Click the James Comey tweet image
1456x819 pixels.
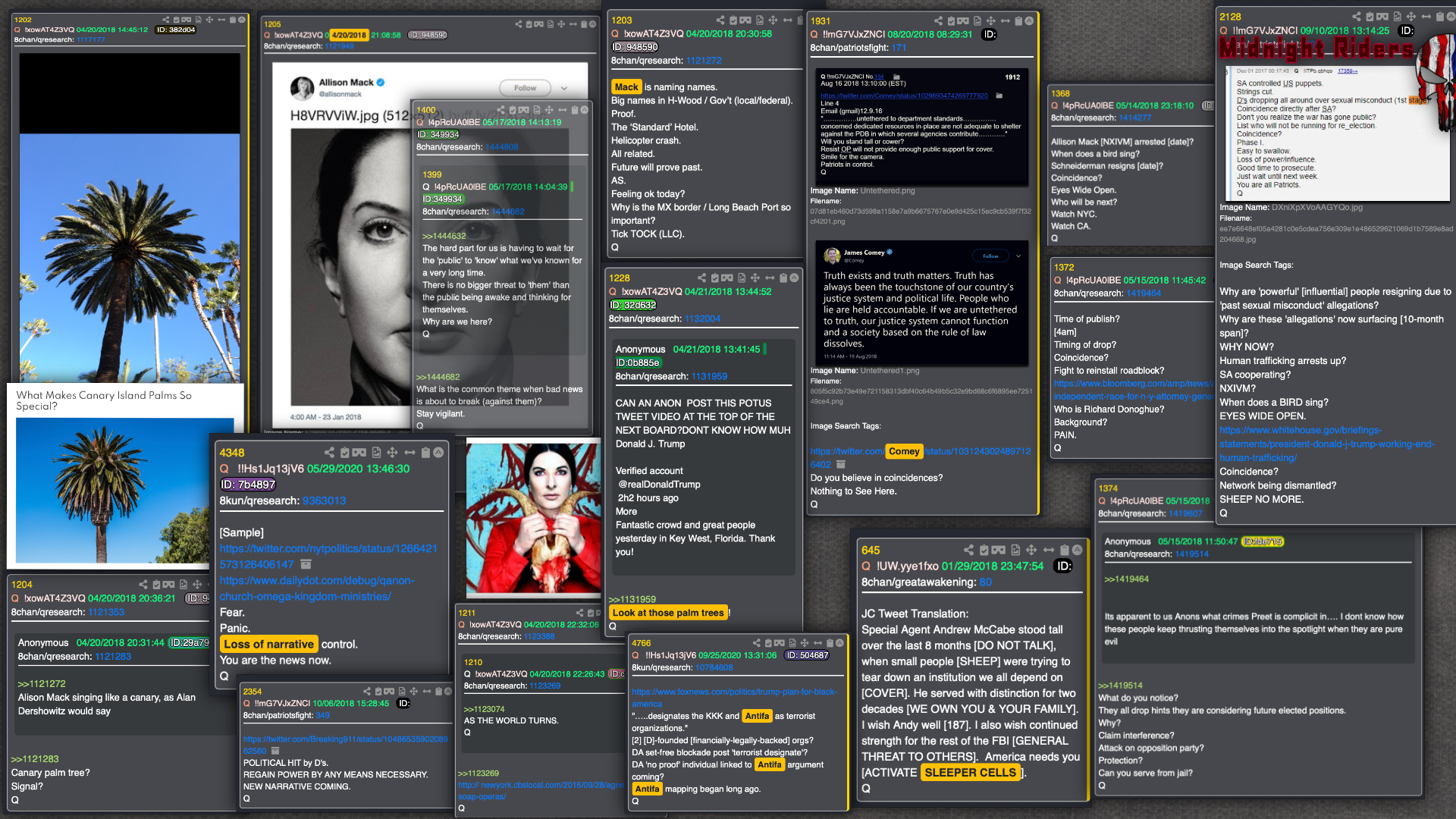[922, 302]
